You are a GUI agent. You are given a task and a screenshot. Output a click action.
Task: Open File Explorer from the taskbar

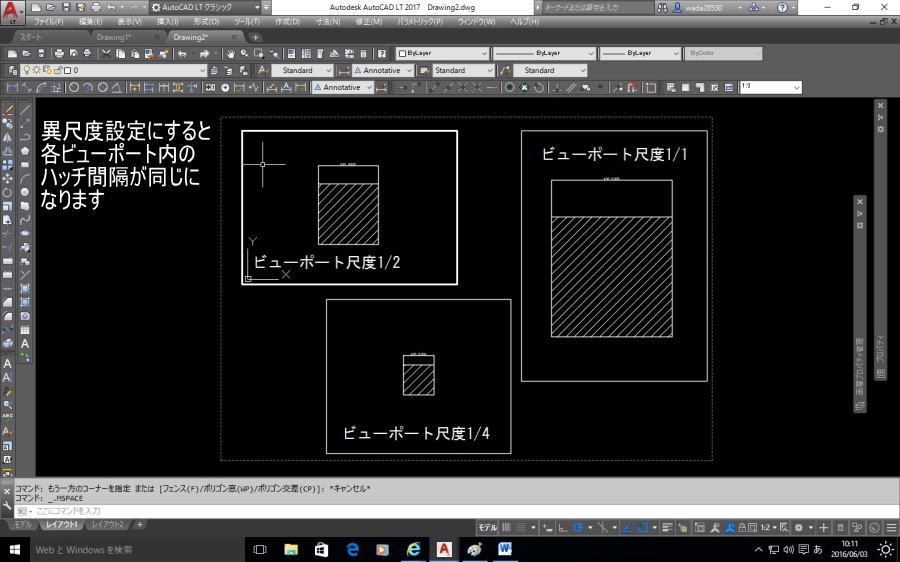click(291, 549)
